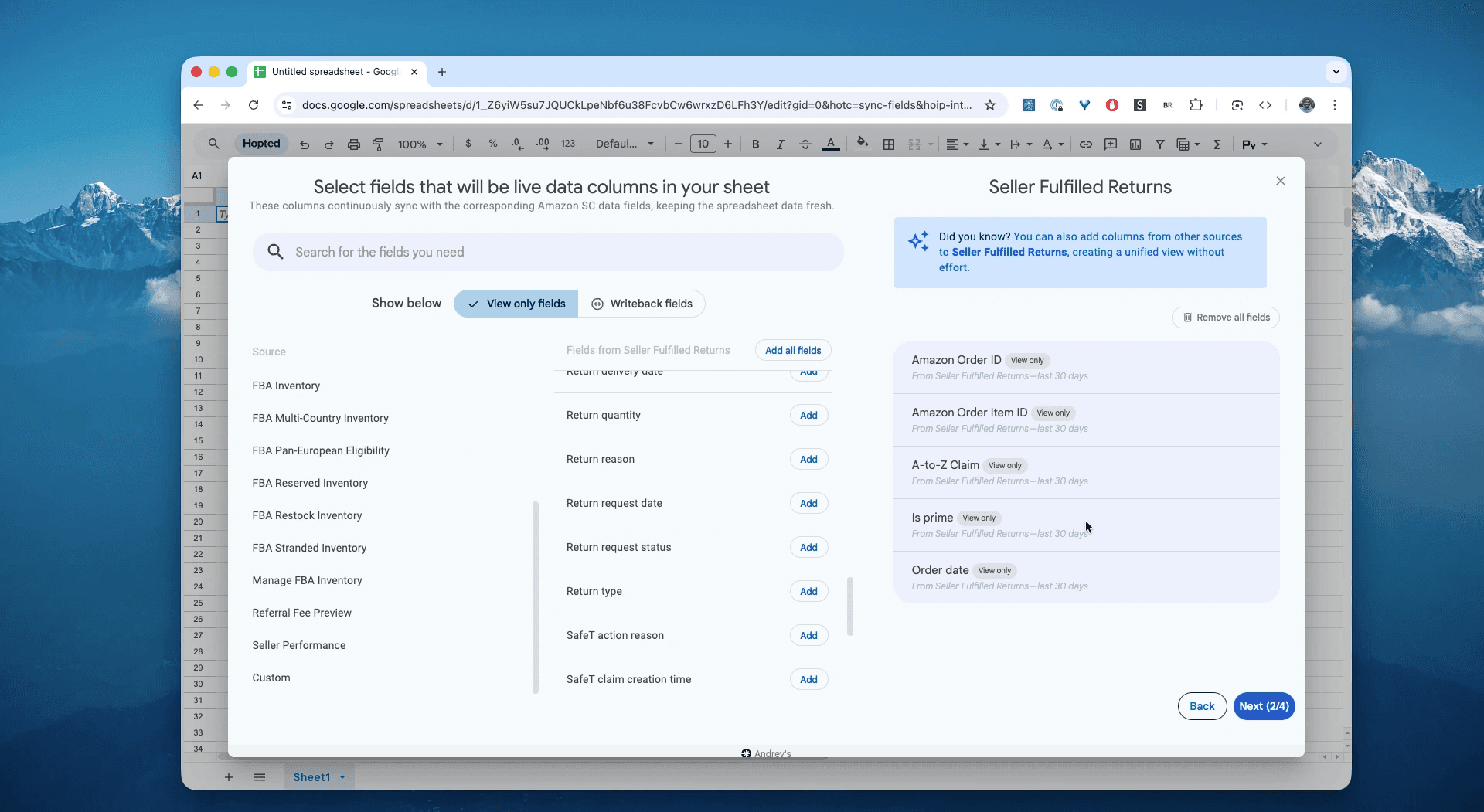Add the Return request status field
Image resolution: width=1484 pixels, height=812 pixels.
coord(808,548)
